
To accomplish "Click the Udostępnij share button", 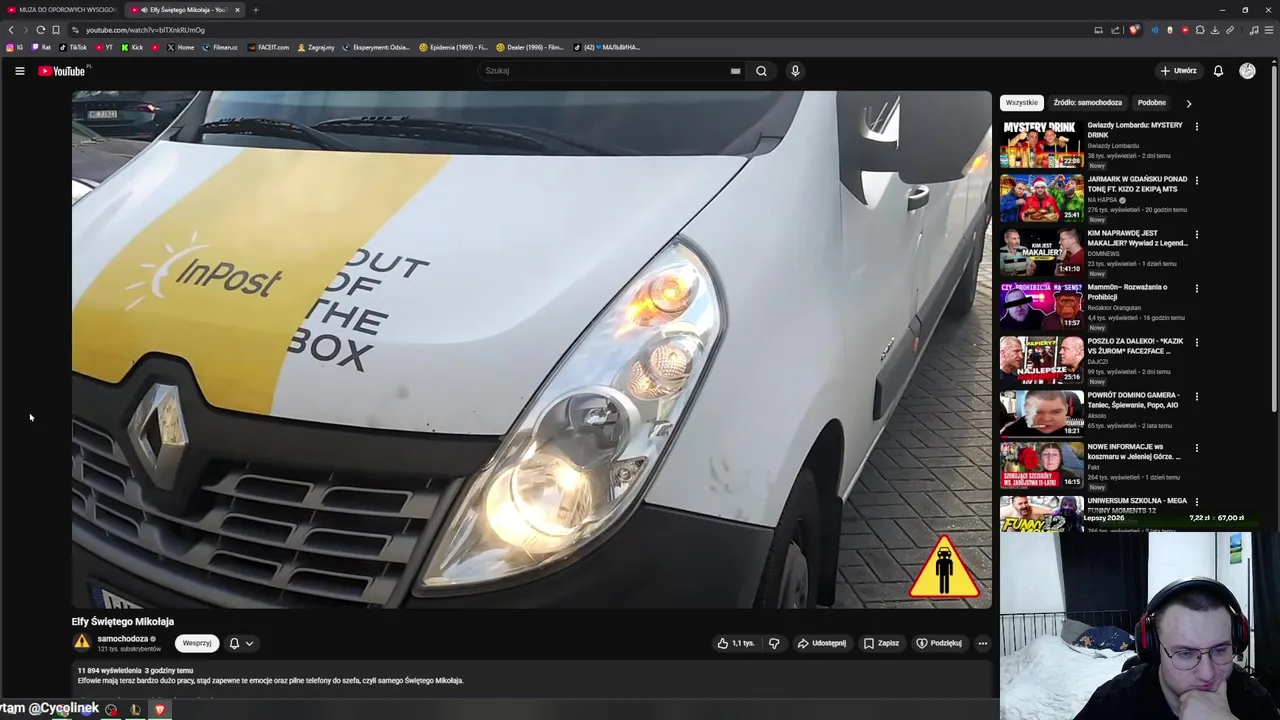I will coord(822,643).
